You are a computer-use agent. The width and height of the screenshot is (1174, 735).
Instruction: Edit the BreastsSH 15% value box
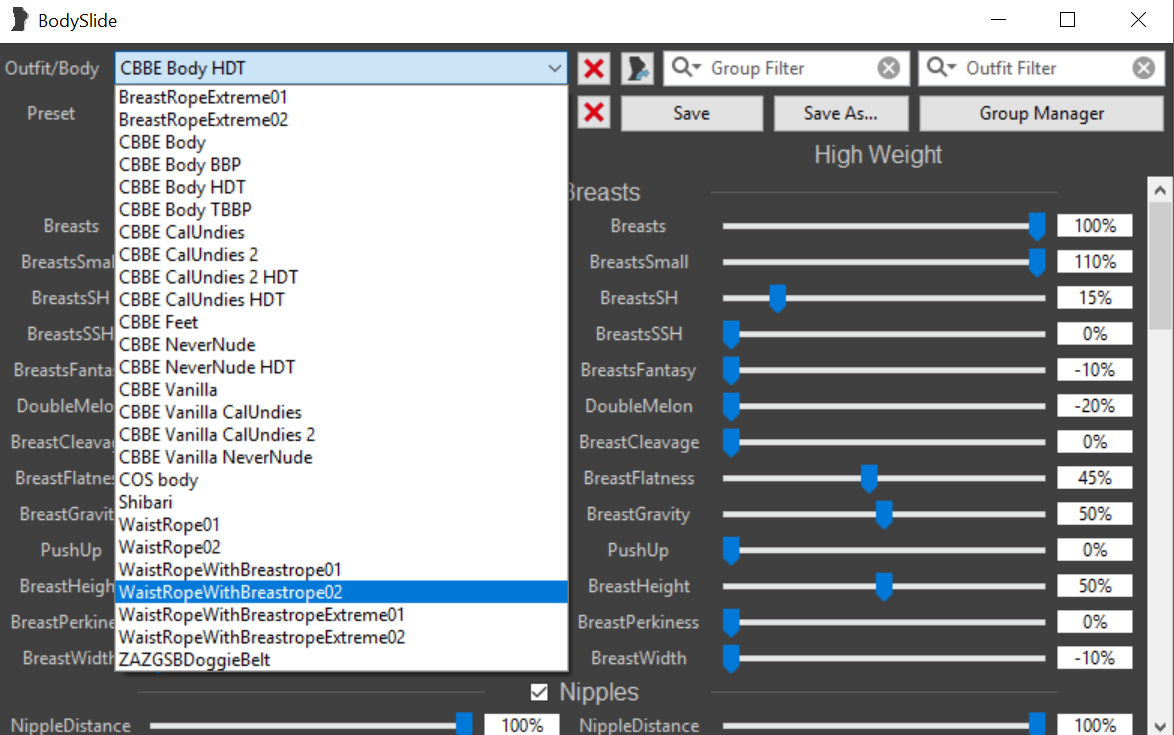pos(1095,298)
